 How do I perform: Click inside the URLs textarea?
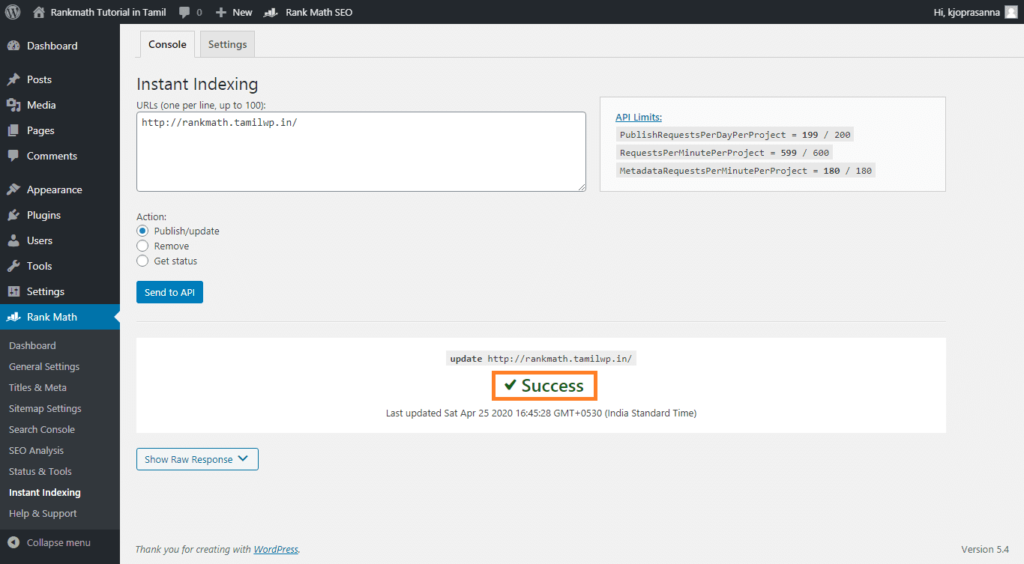click(x=361, y=151)
